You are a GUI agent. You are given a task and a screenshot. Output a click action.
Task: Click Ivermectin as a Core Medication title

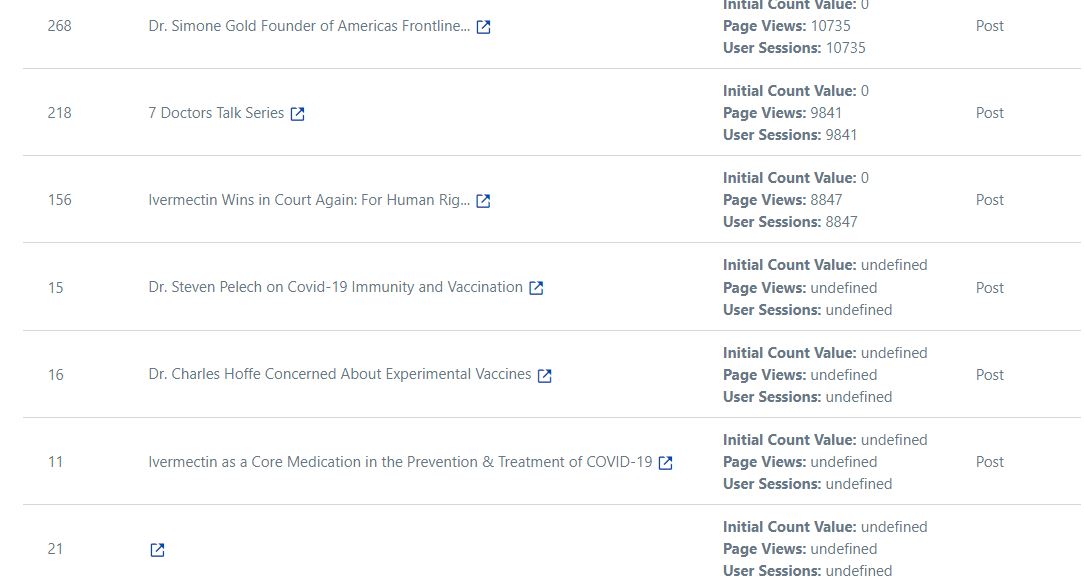click(400, 461)
